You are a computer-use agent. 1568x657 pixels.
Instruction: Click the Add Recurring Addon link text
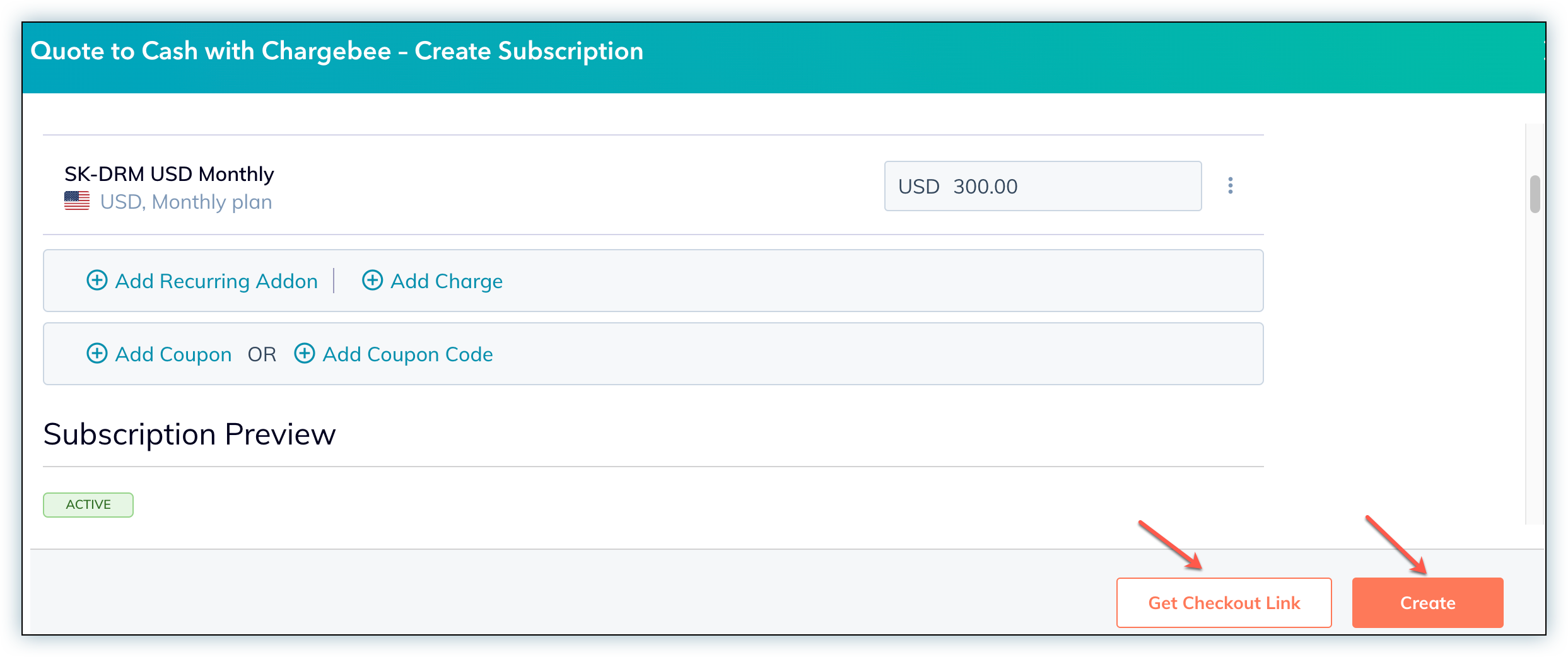click(216, 281)
